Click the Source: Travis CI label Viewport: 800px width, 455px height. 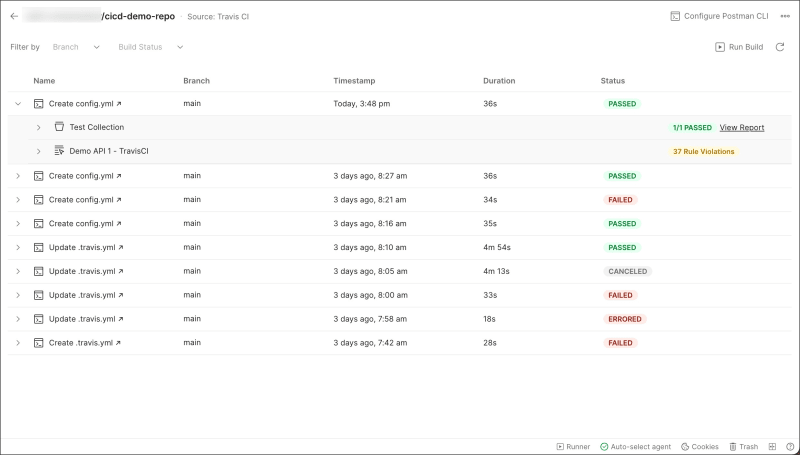pyautogui.click(x=218, y=16)
